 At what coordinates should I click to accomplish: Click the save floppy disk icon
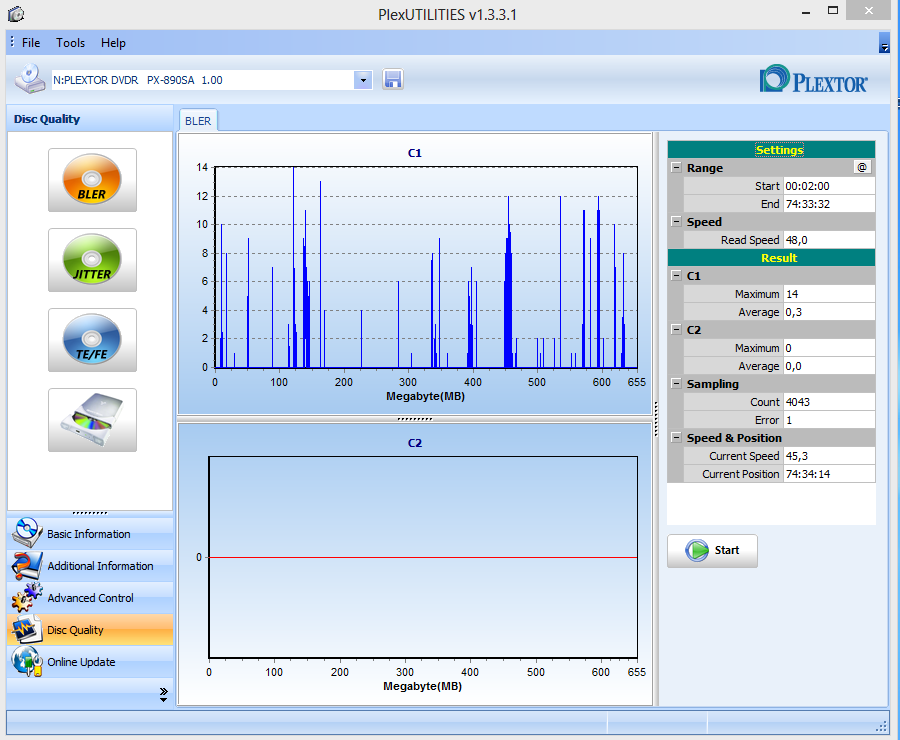click(393, 79)
